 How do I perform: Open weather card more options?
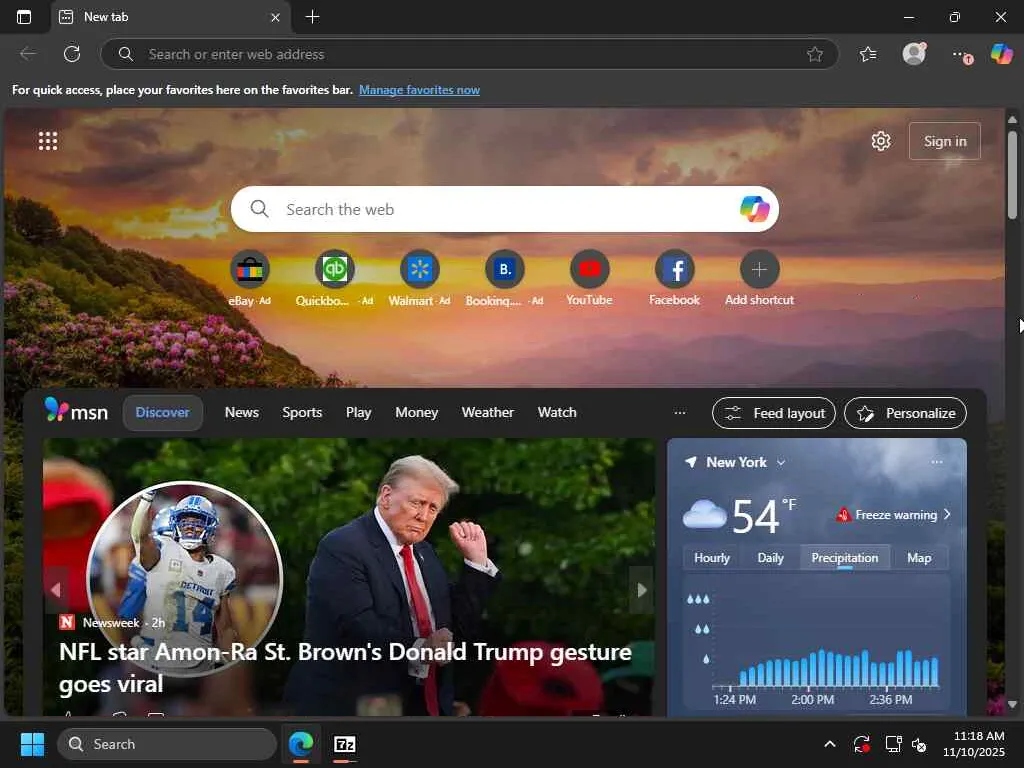[937, 462]
